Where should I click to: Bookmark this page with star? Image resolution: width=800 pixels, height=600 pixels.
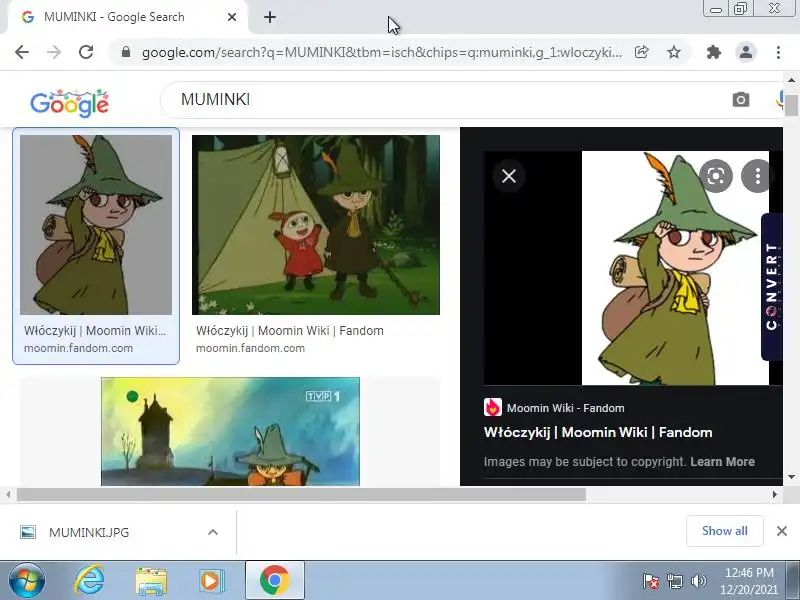coord(674,52)
